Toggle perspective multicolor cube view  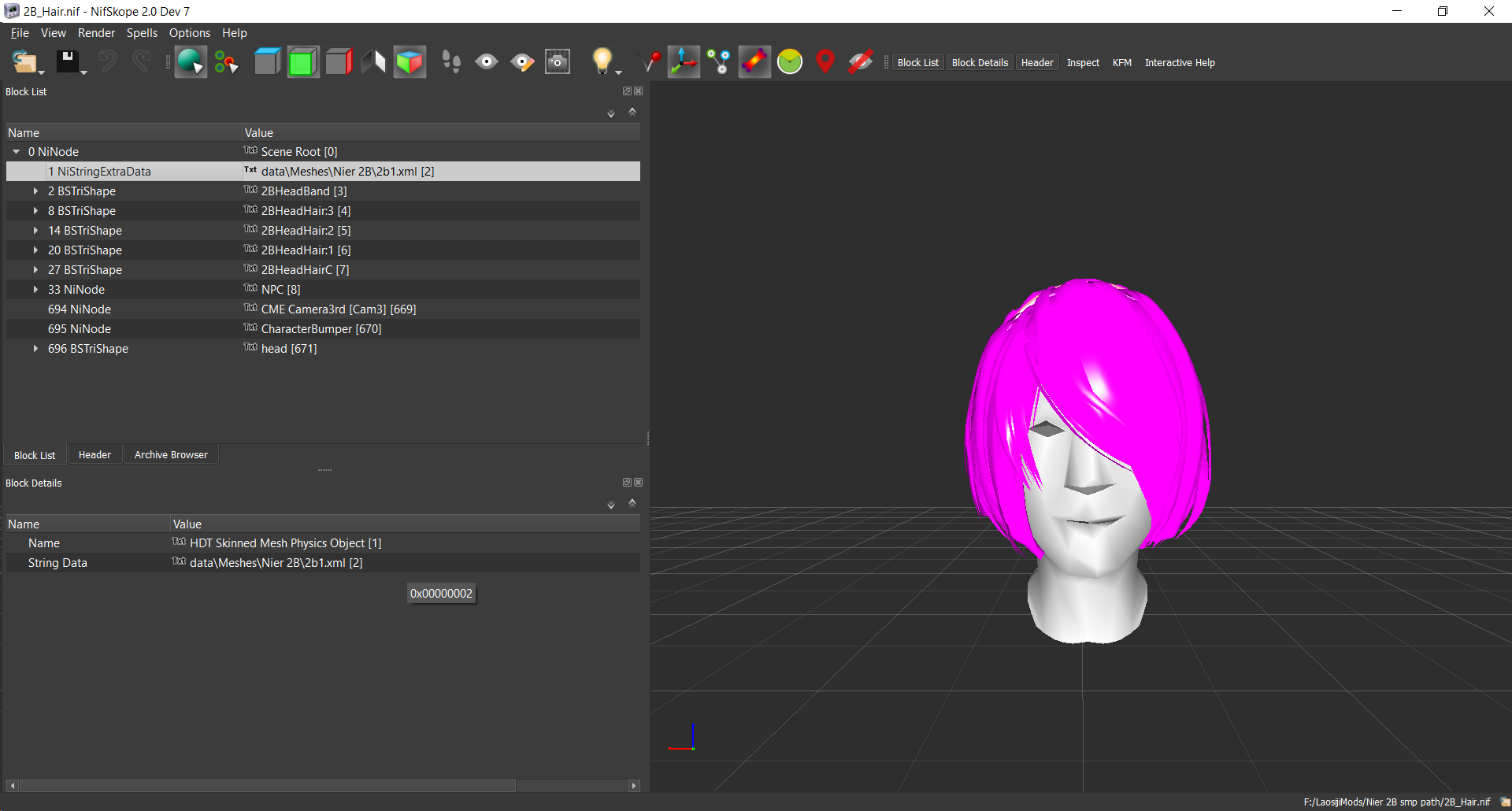(409, 61)
